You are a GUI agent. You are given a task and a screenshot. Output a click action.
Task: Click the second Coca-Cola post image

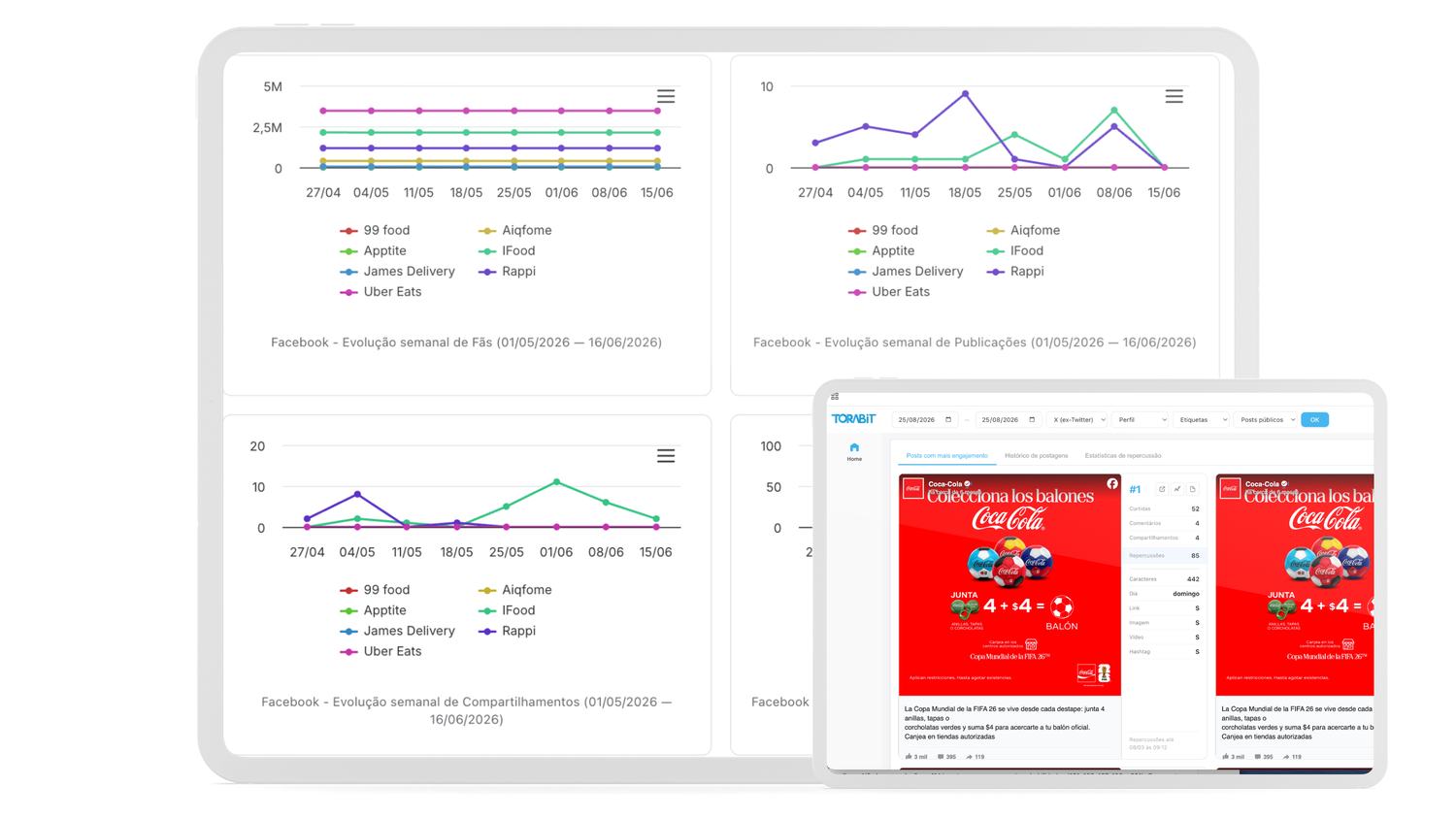1295,585
